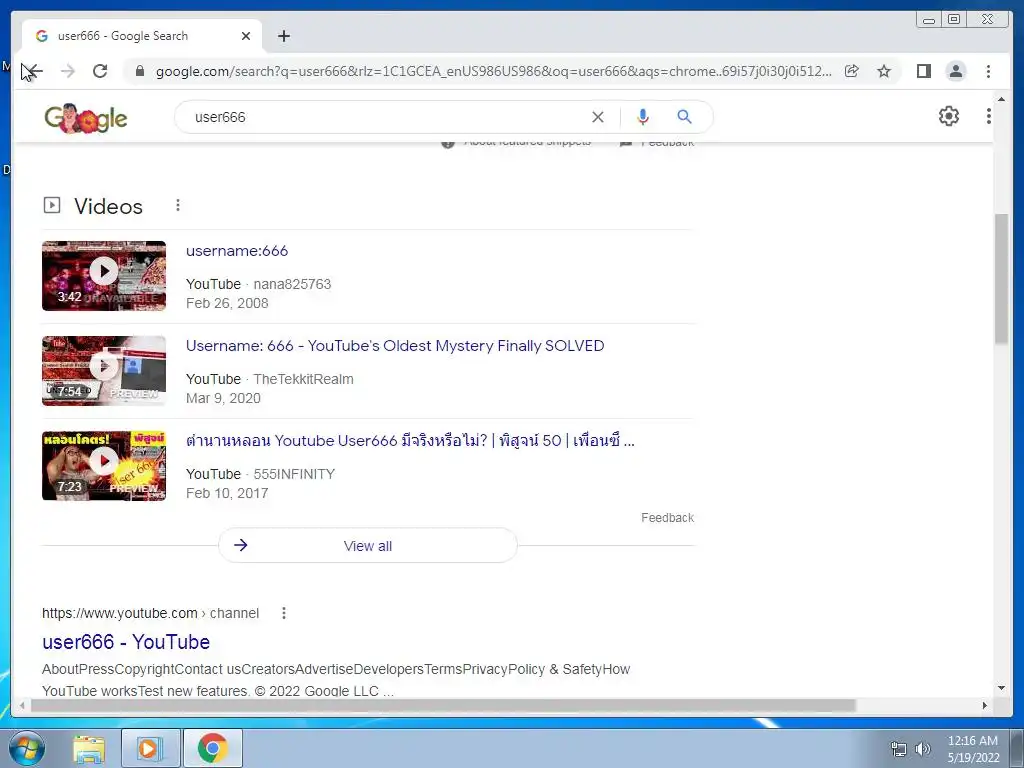The image size is (1024, 768).
Task: Open Windows Media Player from taskbar
Action: click(x=150, y=748)
